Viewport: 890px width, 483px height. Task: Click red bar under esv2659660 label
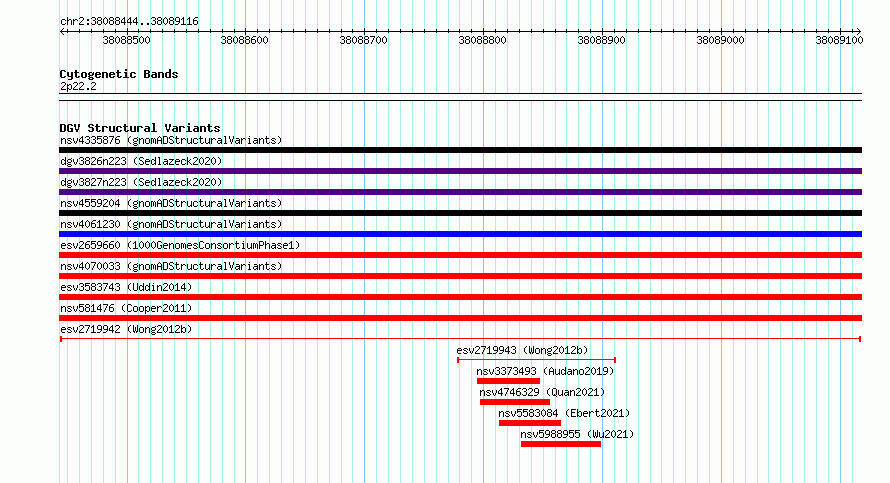click(x=460, y=255)
